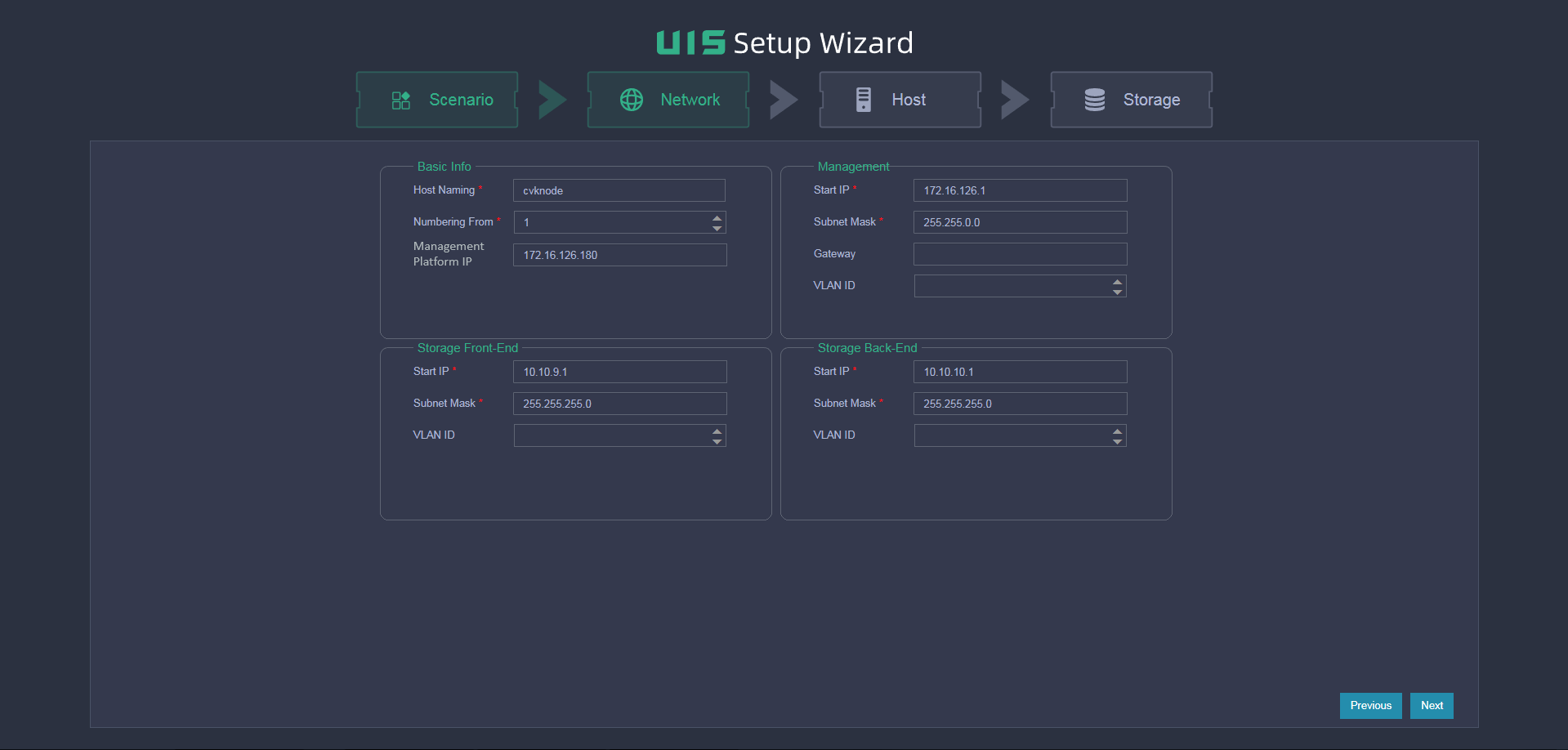Decrease the Management VLAN ID
This screenshot has width=1568, height=750.
pos(1118,292)
